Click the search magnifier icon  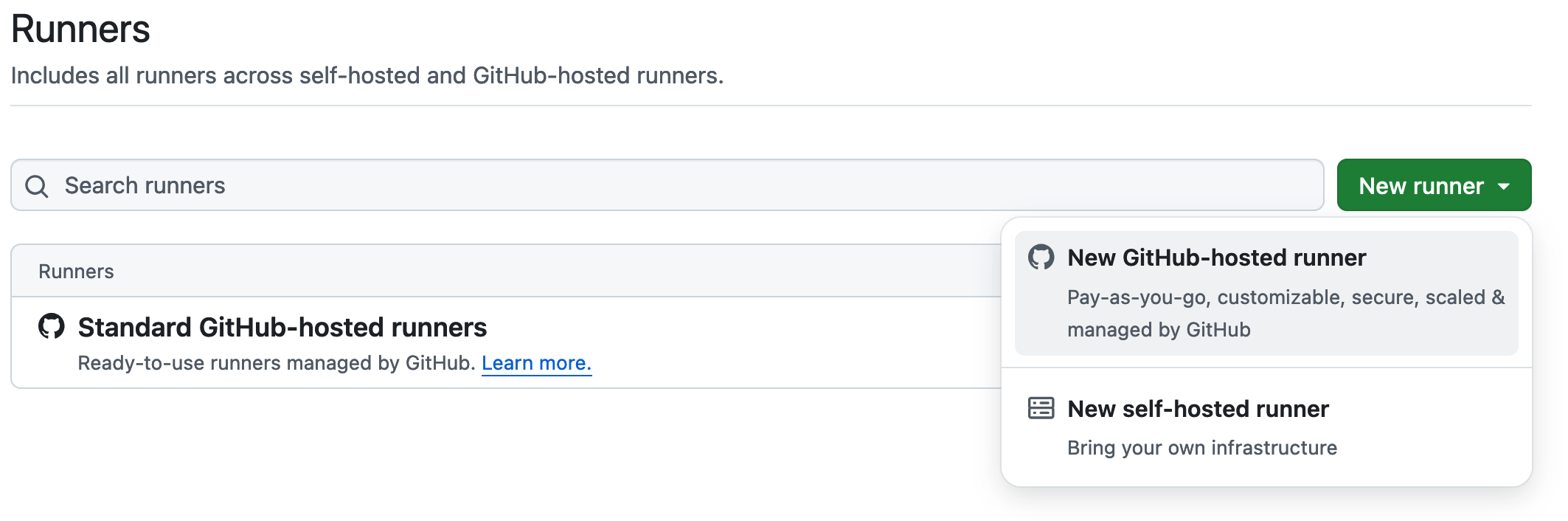[36, 185]
